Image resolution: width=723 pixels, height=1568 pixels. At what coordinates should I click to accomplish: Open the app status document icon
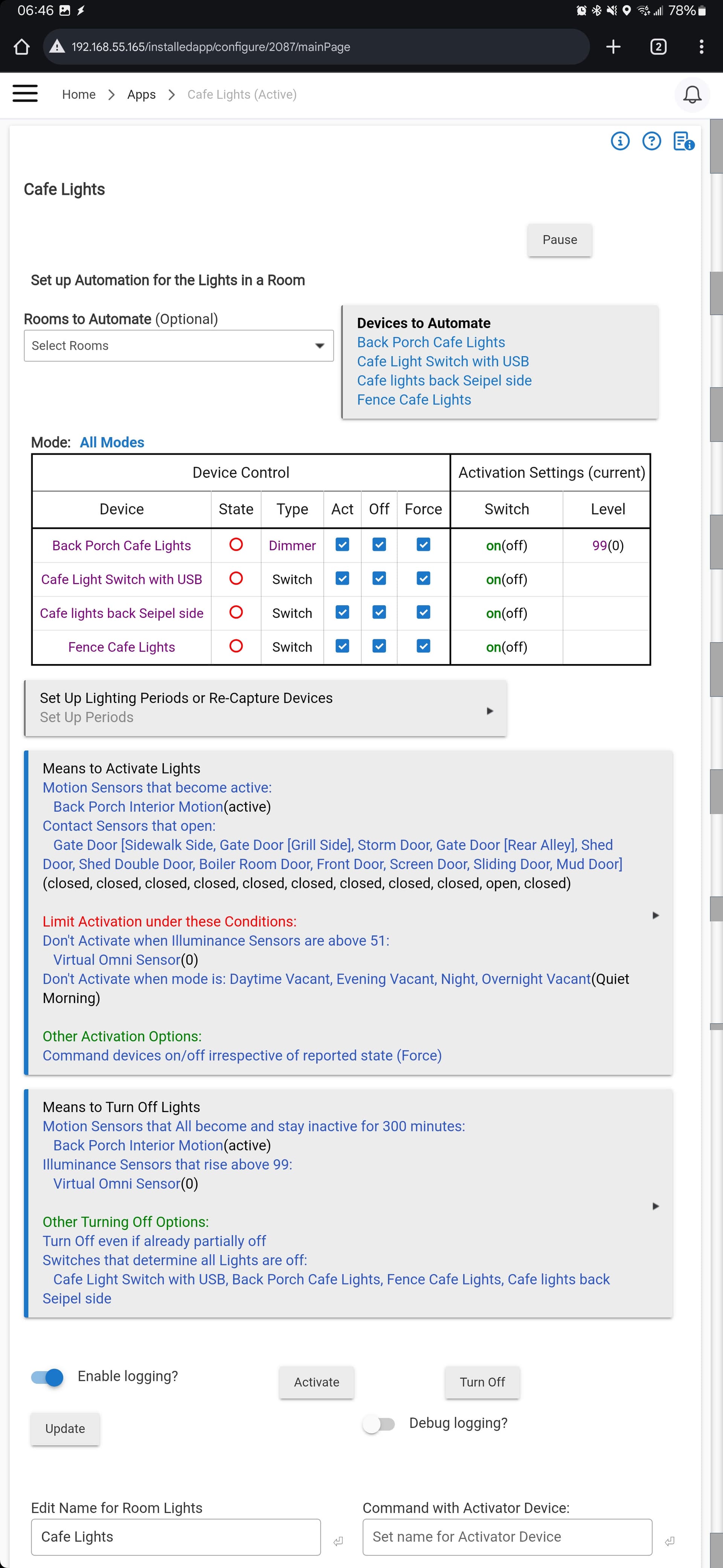[x=683, y=141]
